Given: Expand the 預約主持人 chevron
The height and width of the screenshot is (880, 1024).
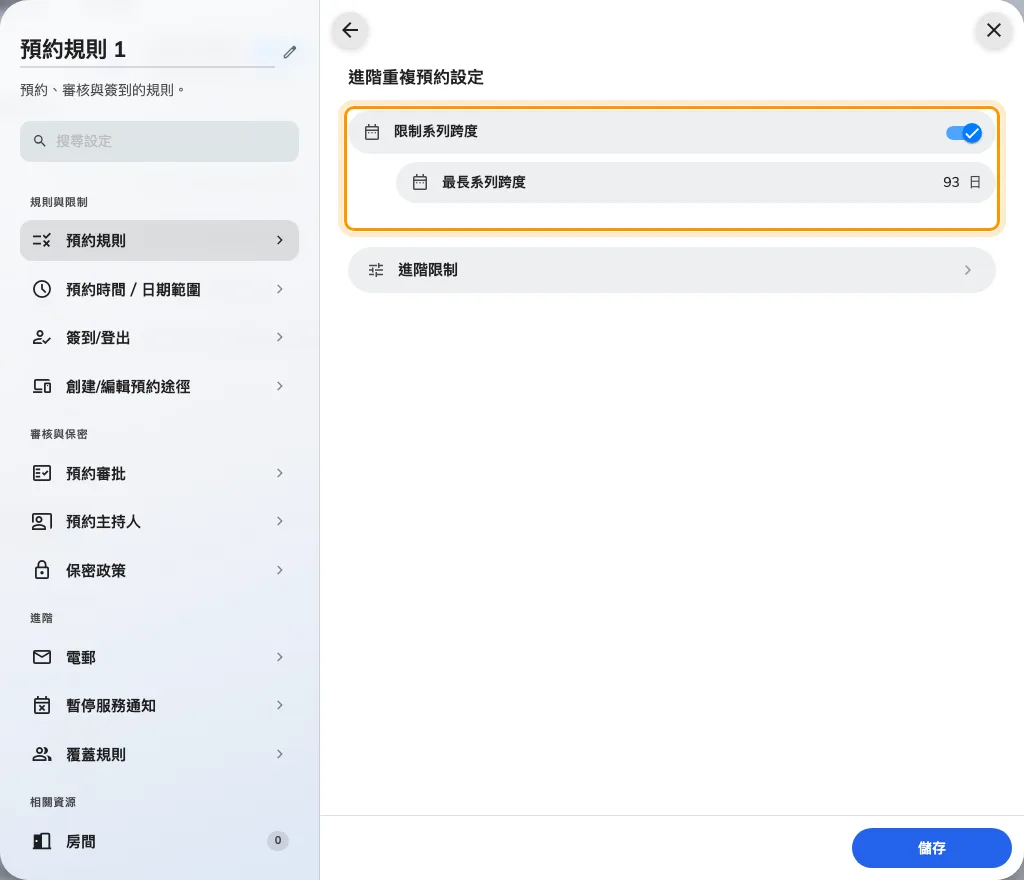Looking at the screenshot, I should click(280, 522).
